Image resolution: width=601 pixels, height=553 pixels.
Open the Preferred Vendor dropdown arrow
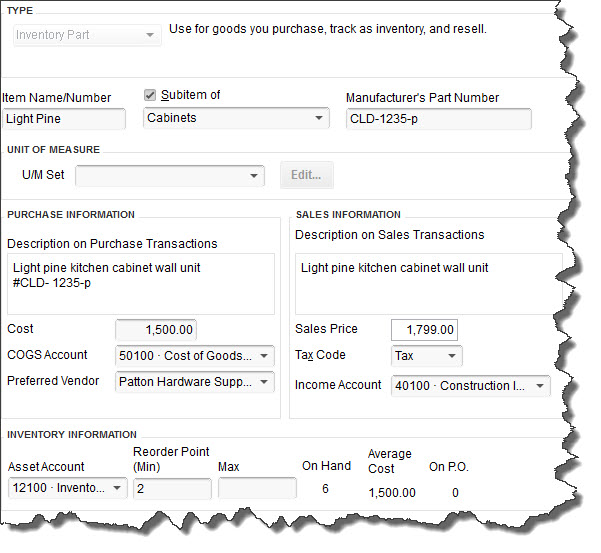(264, 382)
